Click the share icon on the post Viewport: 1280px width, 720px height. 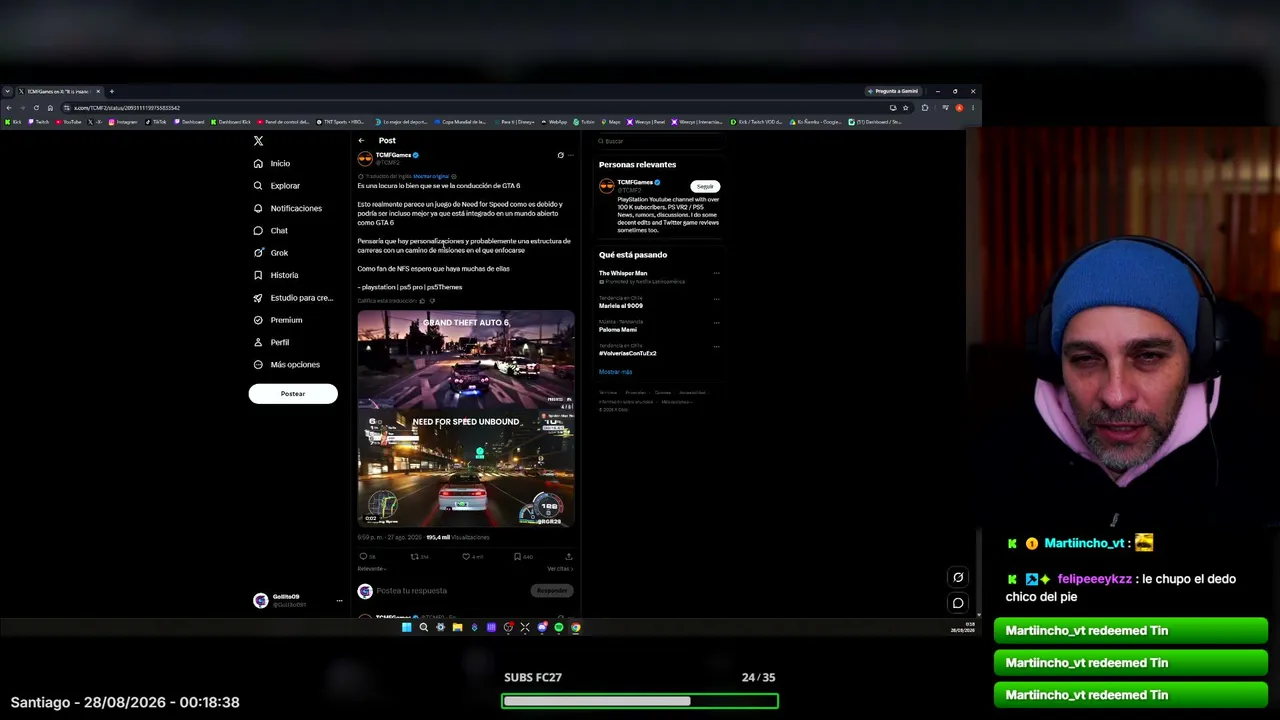569,557
